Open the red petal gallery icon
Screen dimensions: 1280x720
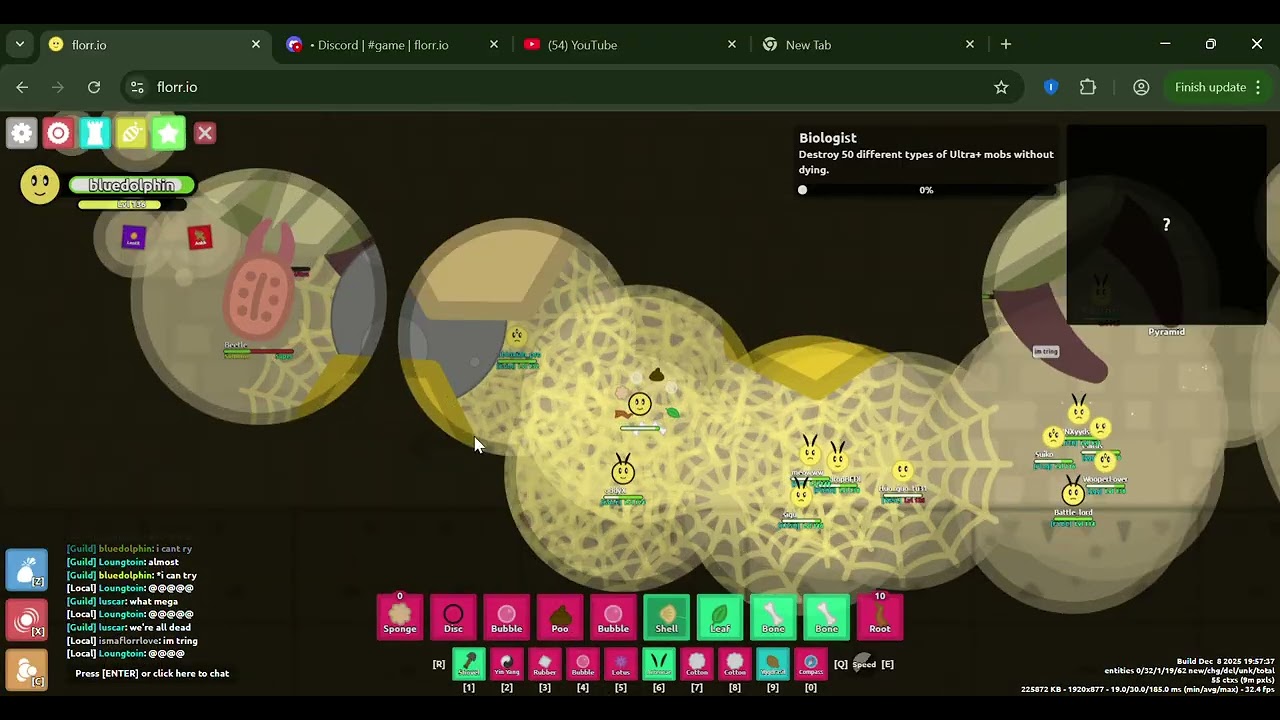[x=58, y=133]
